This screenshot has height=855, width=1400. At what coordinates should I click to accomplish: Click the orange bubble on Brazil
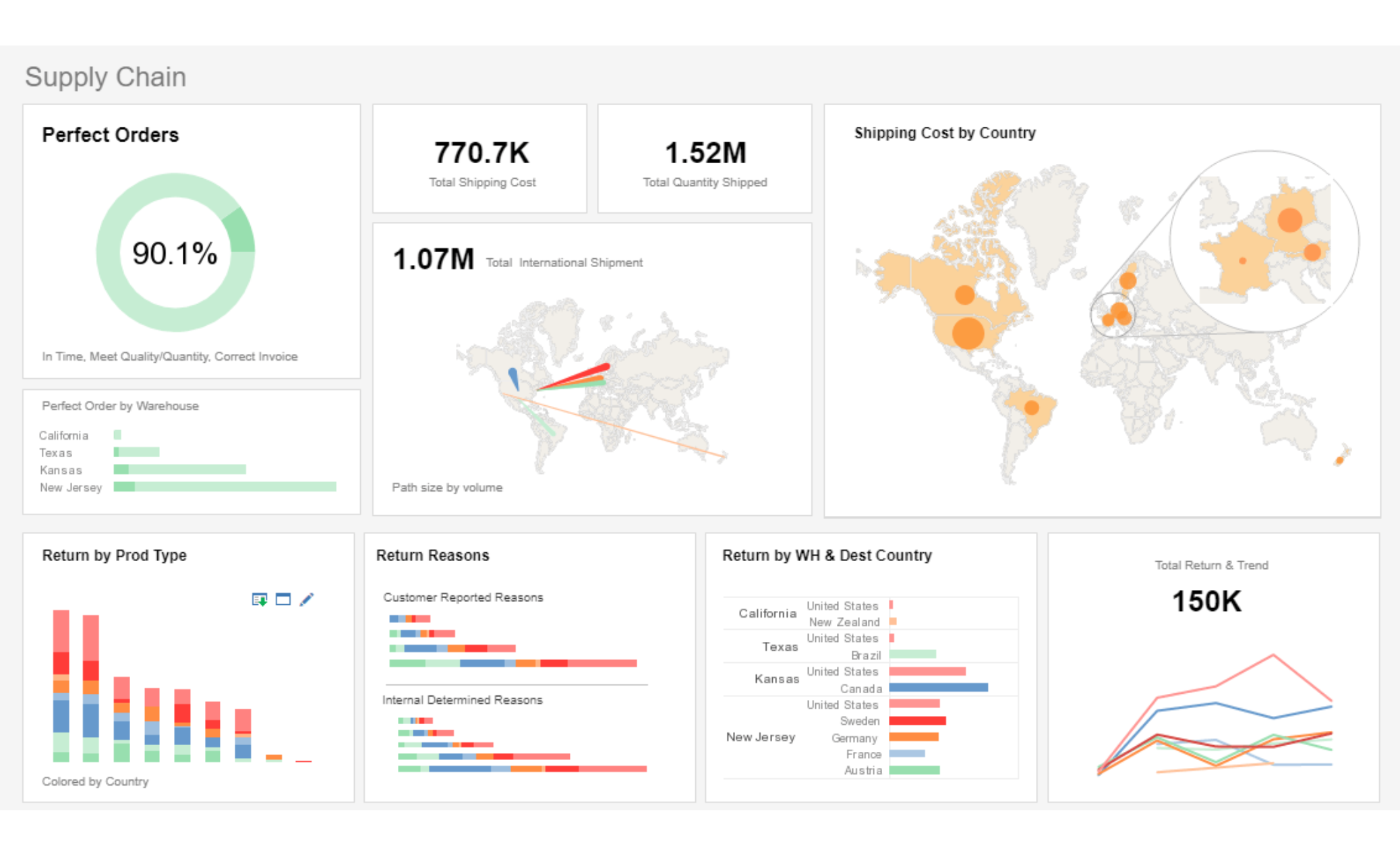click(x=1031, y=407)
